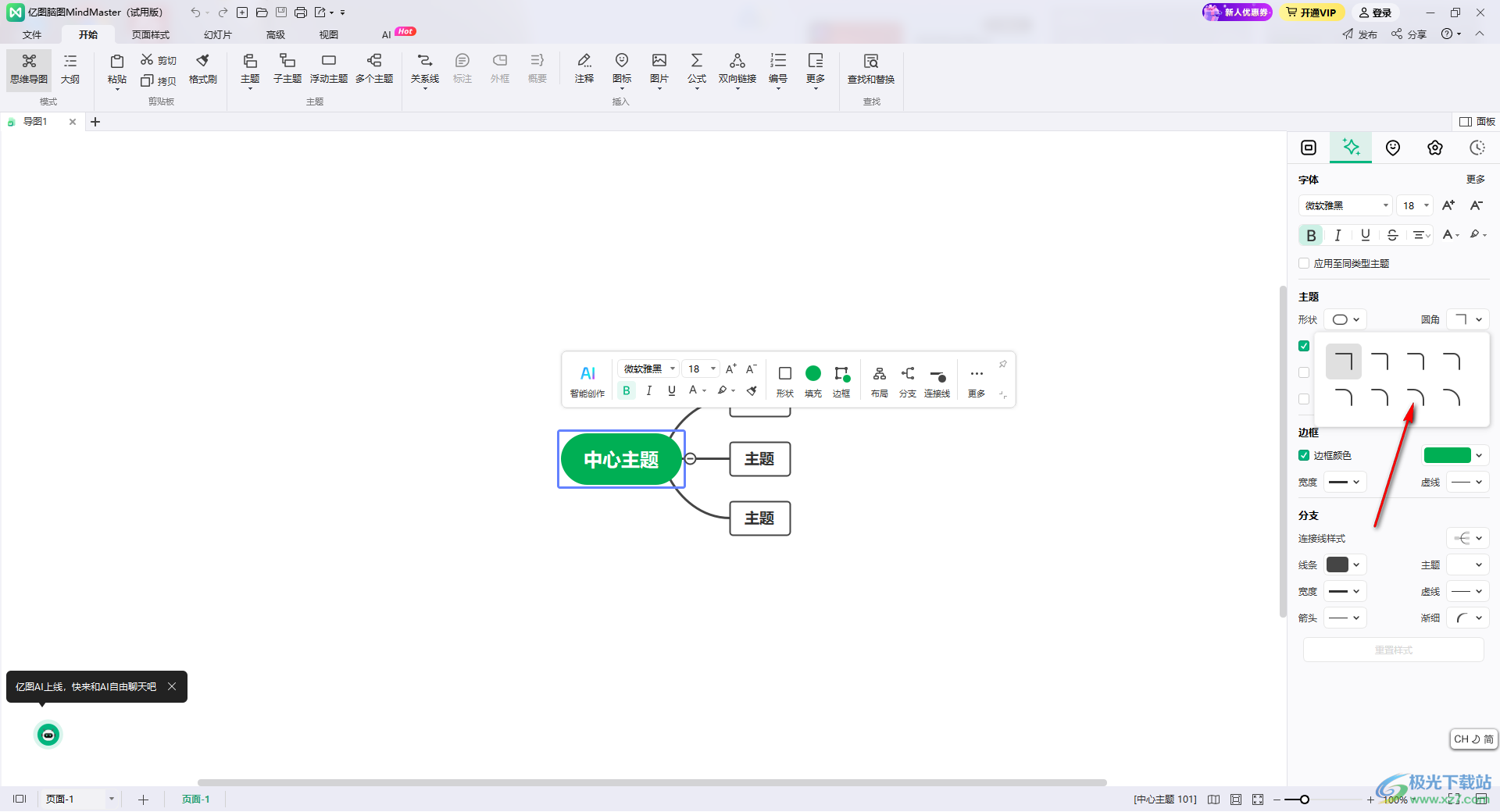Screen dimensions: 1500x812
Task: Click the 开通VIP button
Action: 1312,12
